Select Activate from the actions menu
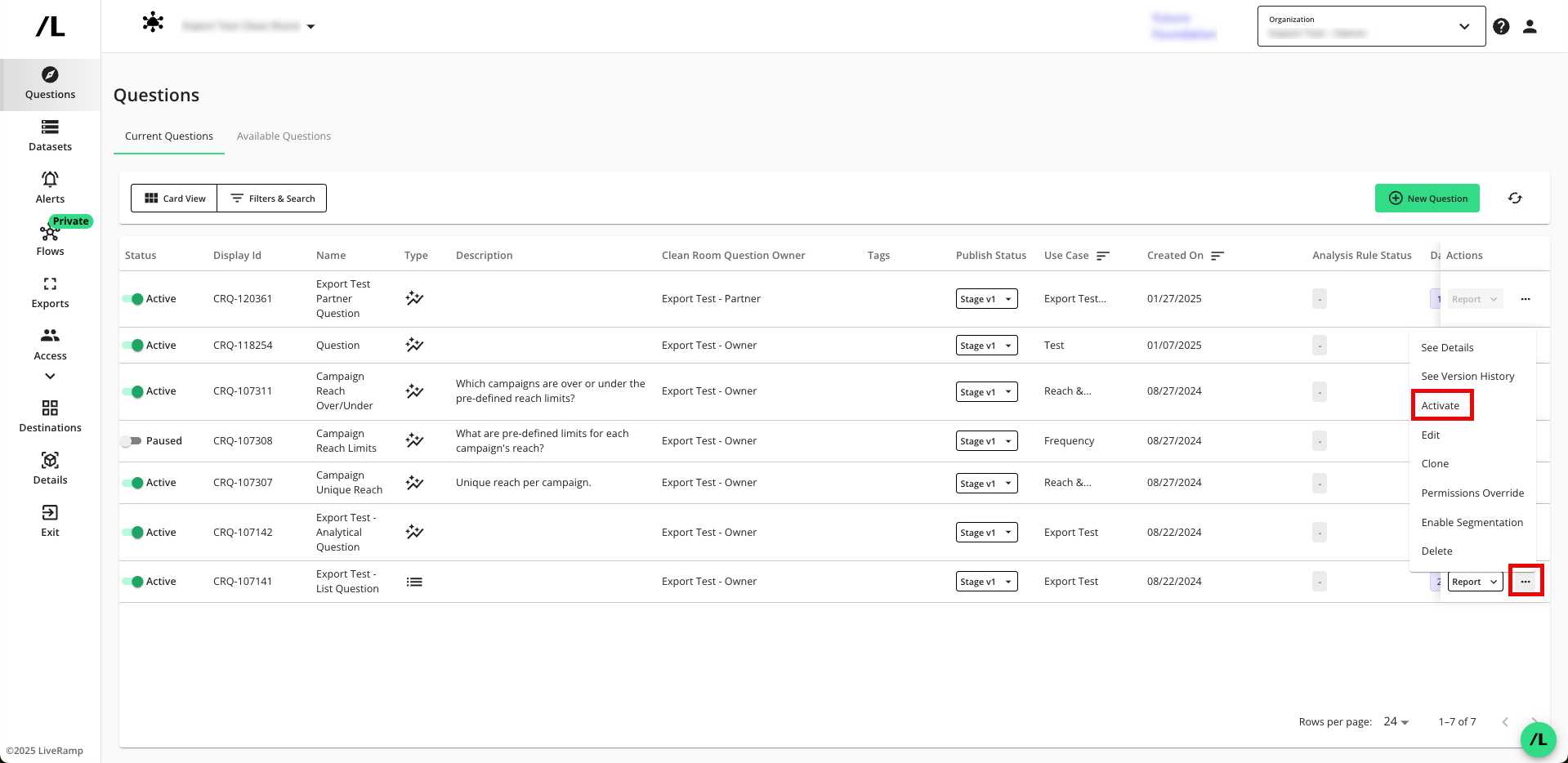 click(1440, 406)
